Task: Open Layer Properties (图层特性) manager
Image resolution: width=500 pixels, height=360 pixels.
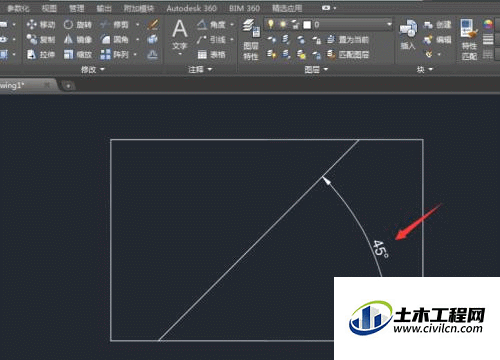Action: click(251, 40)
